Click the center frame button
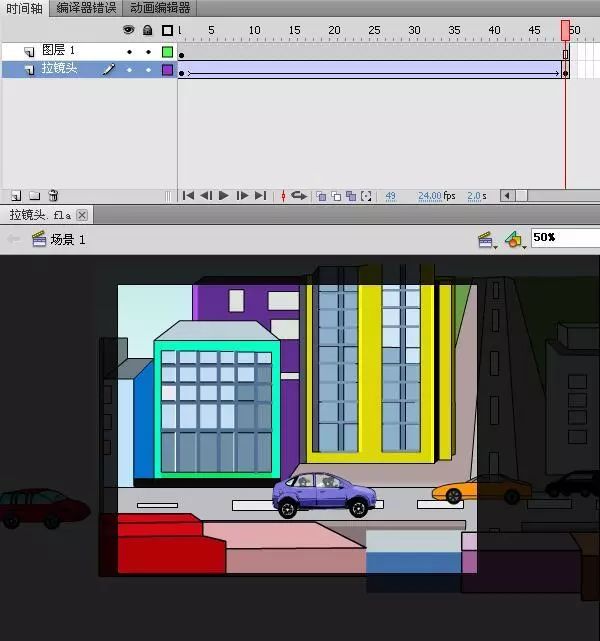 (x=283, y=196)
